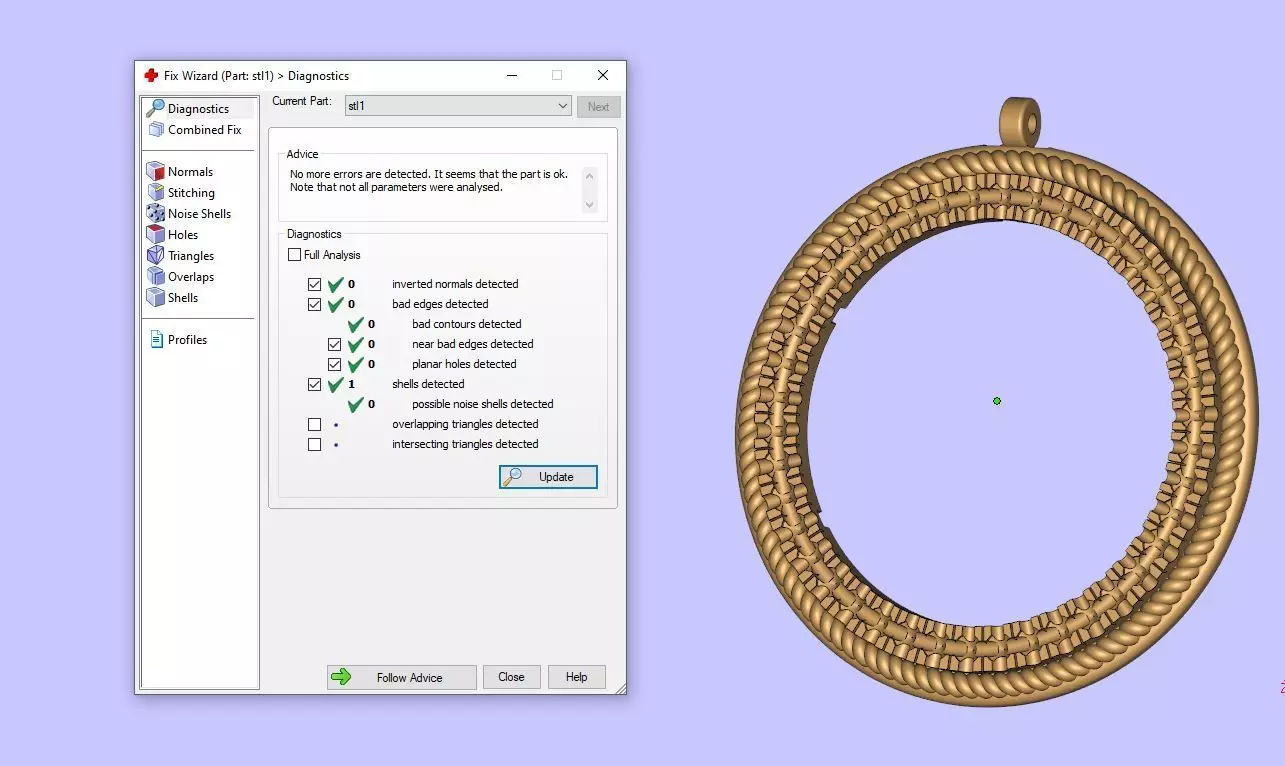Open the Stitching fix icon
Image resolution: width=1285 pixels, height=766 pixels.
click(x=155, y=193)
